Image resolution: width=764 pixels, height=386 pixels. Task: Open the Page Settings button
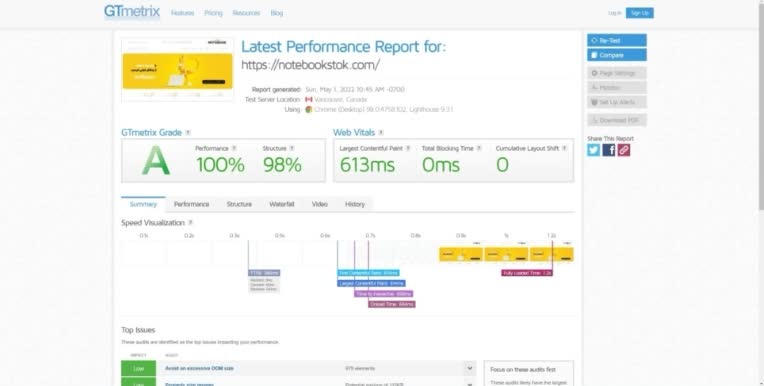pyautogui.click(x=617, y=73)
